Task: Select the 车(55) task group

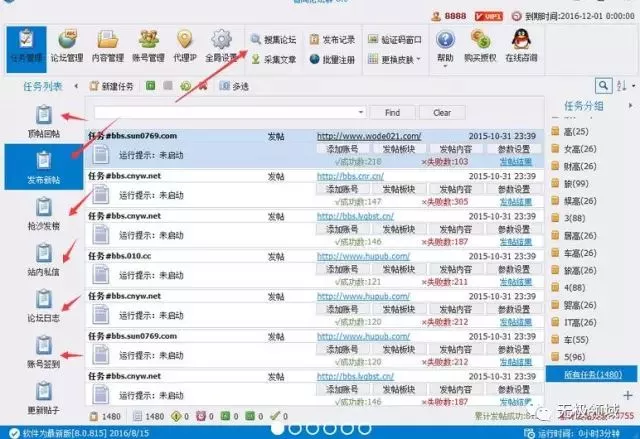Action: pos(570,339)
